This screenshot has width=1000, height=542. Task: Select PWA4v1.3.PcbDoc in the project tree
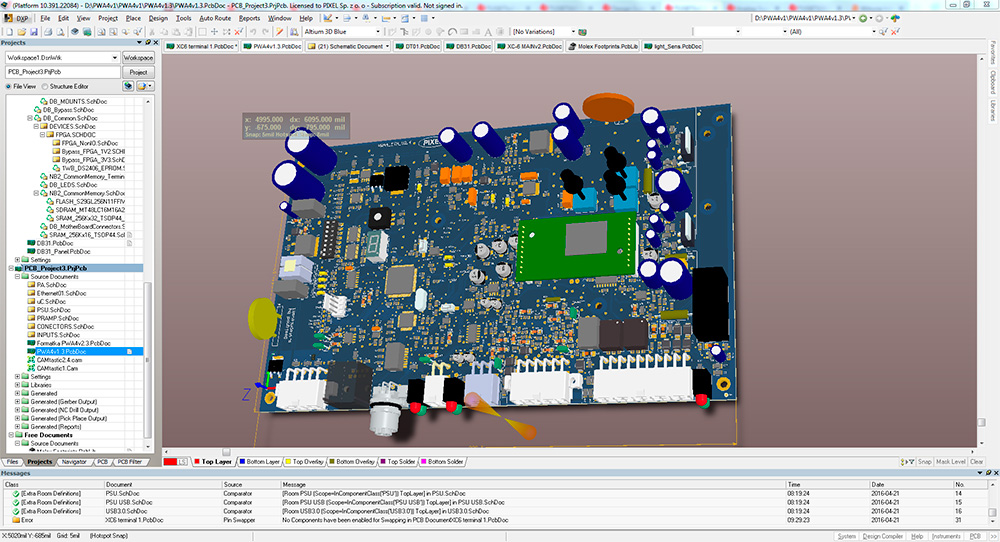pos(61,351)
